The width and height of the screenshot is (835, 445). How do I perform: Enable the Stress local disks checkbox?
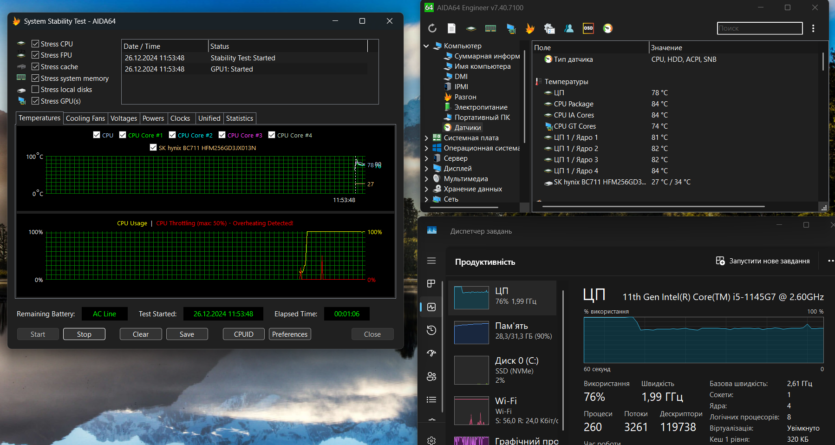(35, 89)
